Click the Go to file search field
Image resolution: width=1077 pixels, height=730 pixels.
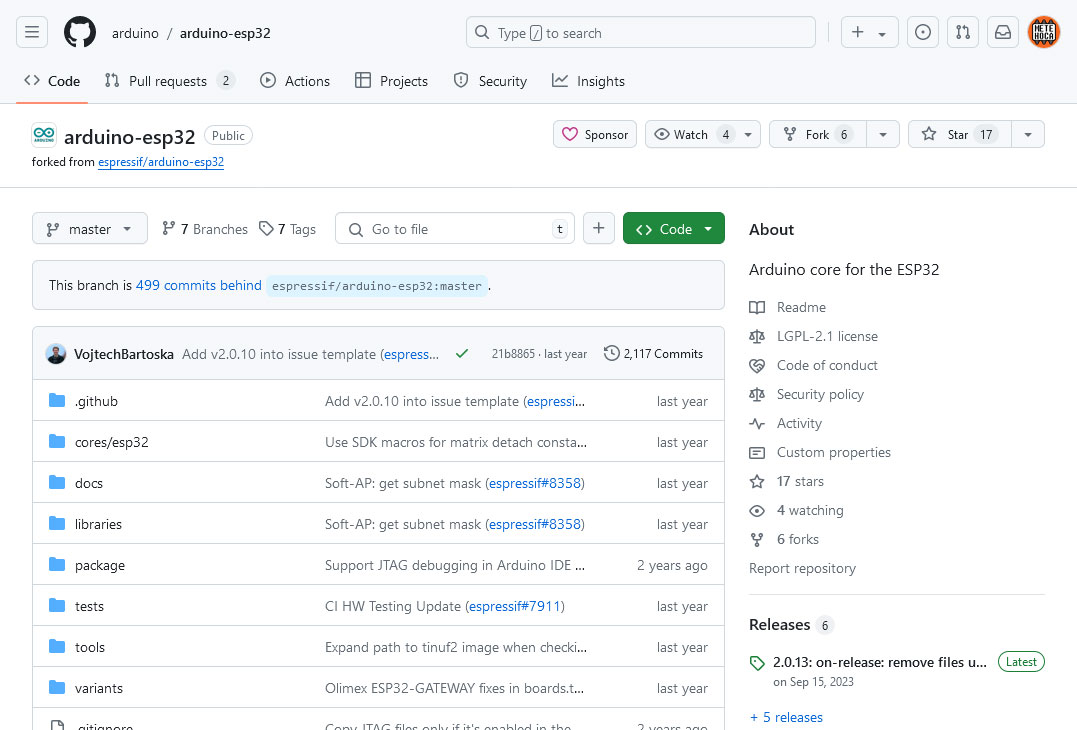pyautogui.click(x=455, y=229)
